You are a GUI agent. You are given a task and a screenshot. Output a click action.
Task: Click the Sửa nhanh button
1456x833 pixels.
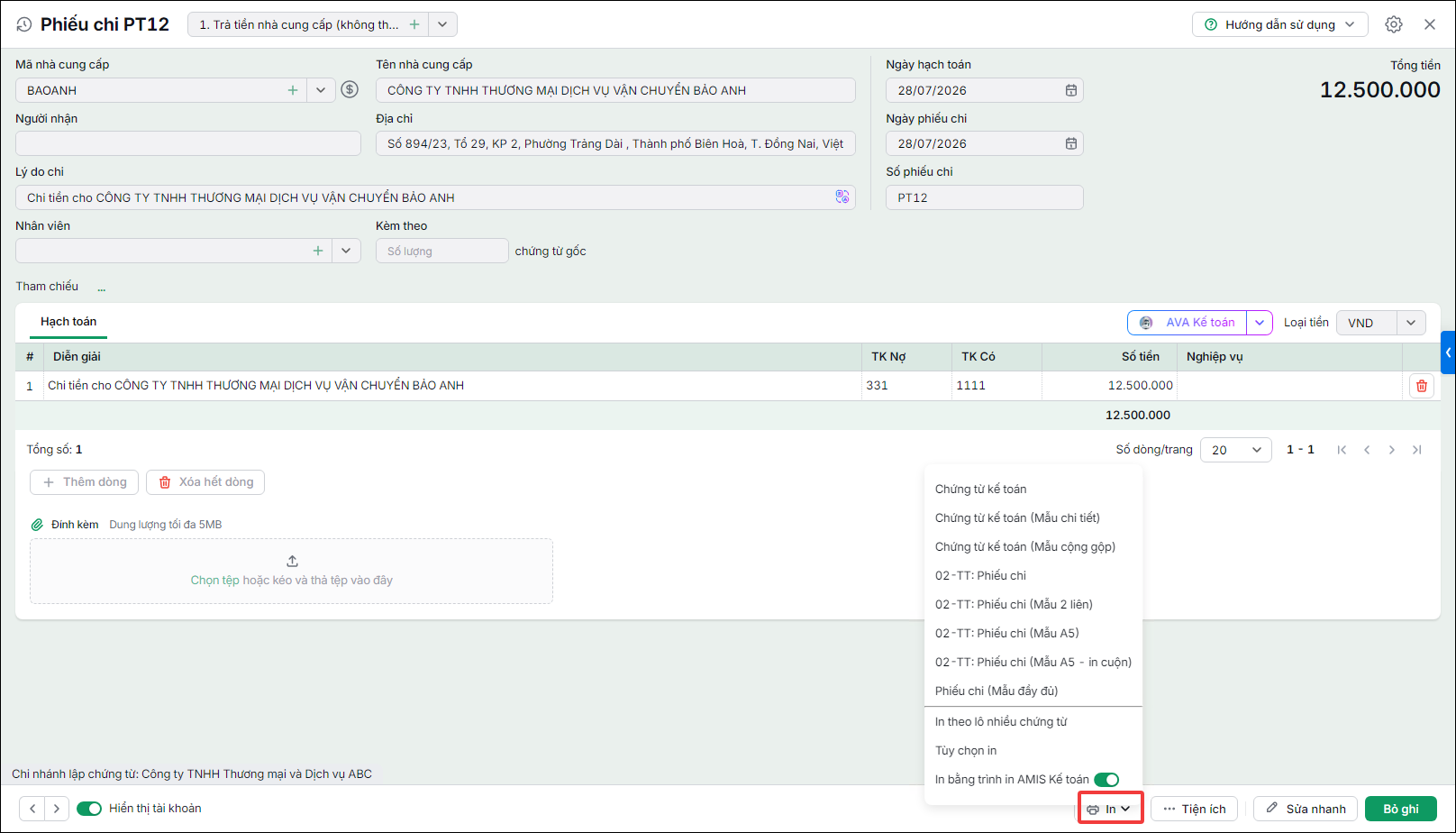pyautogui.click(x=1306, y=809)
